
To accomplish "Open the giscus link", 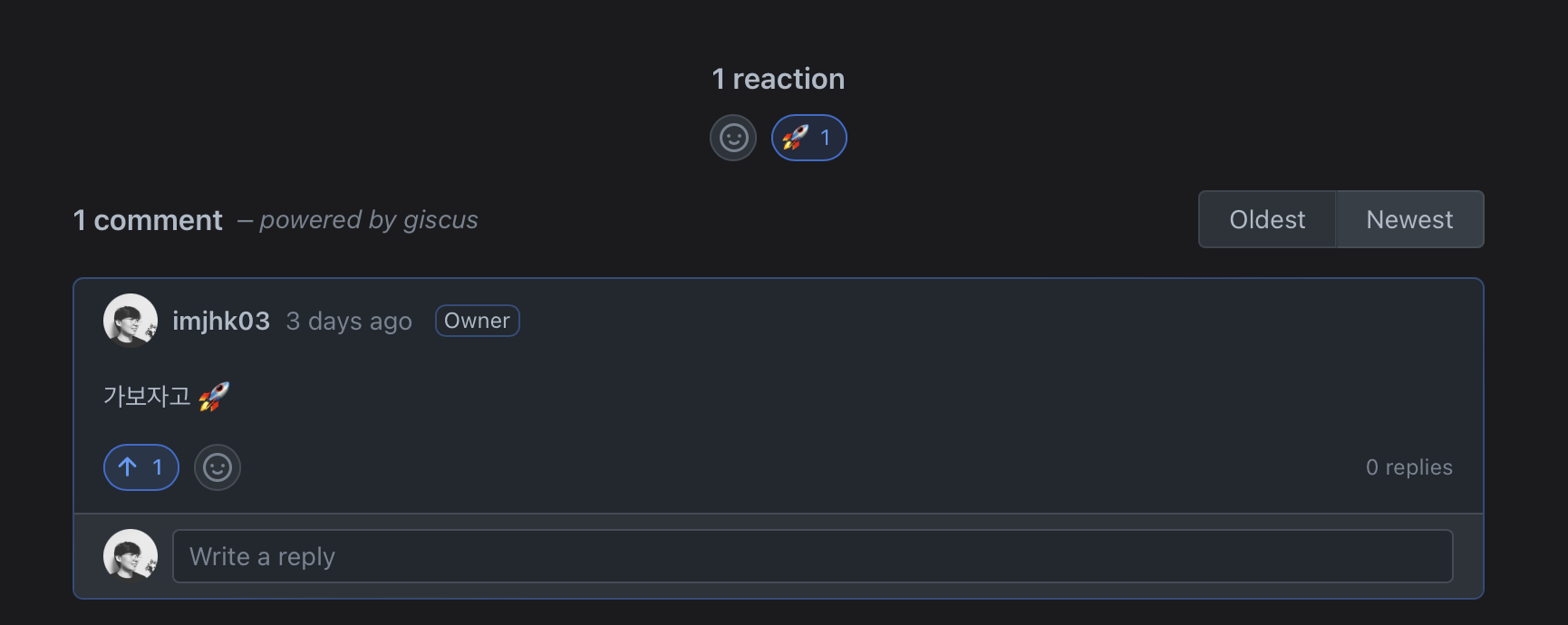I will click(440, 220).
